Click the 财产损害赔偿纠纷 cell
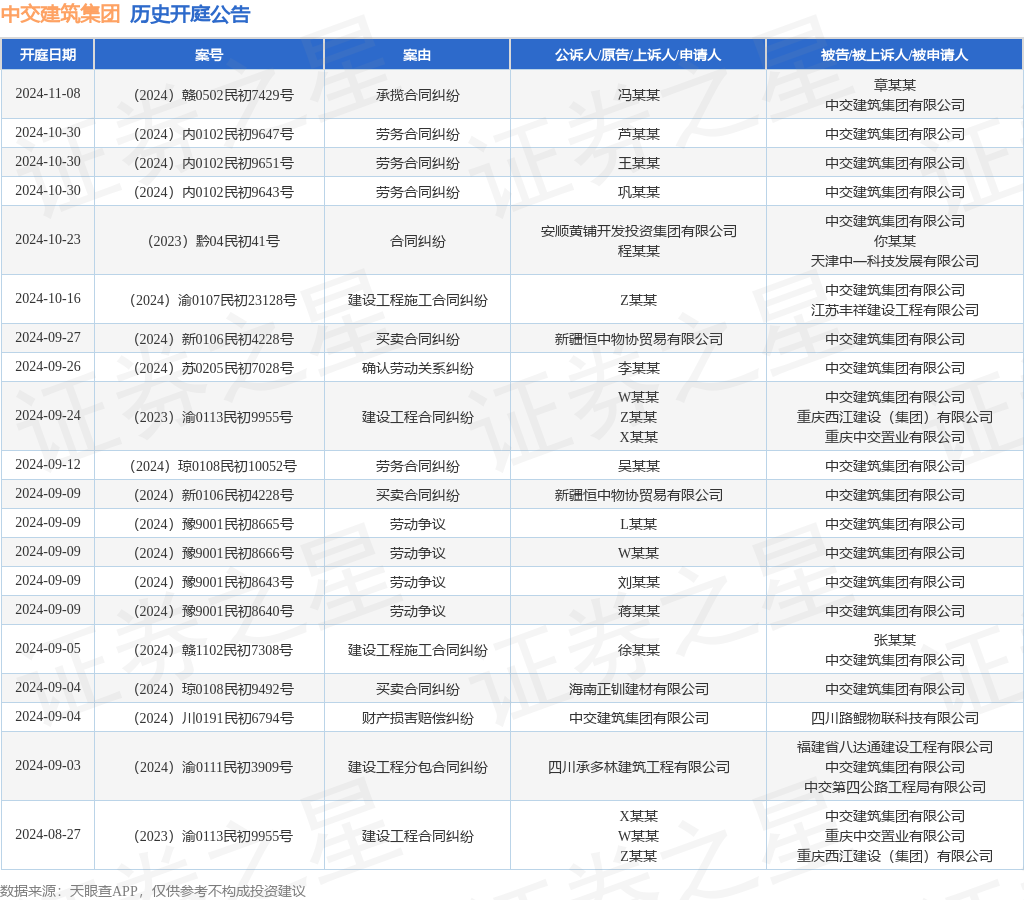The height and width of the screenshot is (900, 1024). tap(417, 718)
